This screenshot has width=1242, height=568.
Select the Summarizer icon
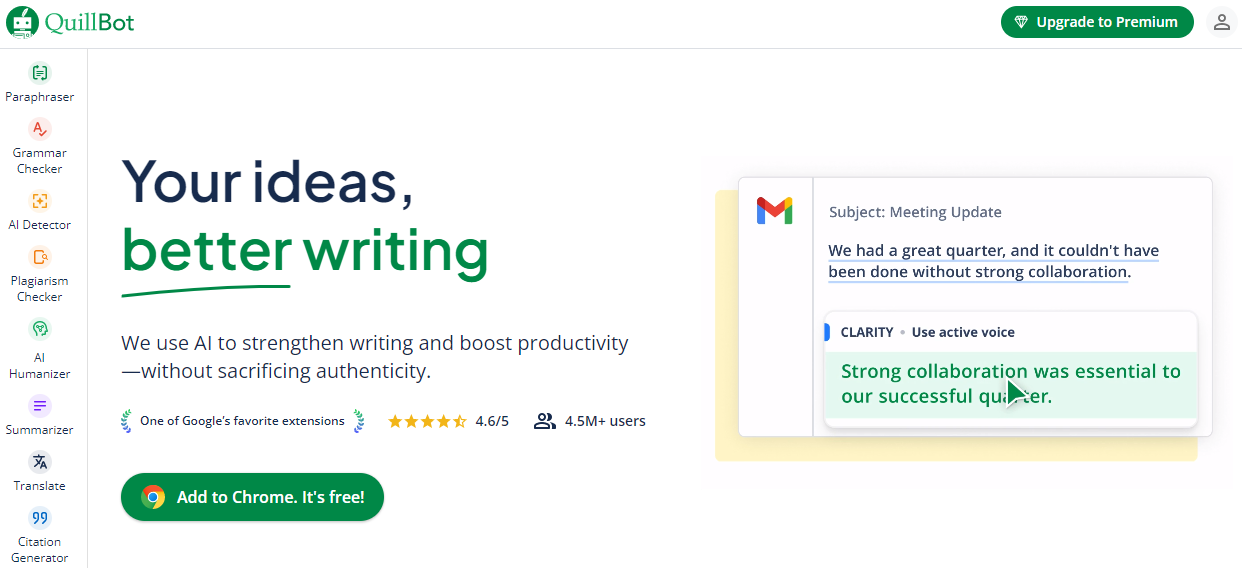(x=40, y=406)
